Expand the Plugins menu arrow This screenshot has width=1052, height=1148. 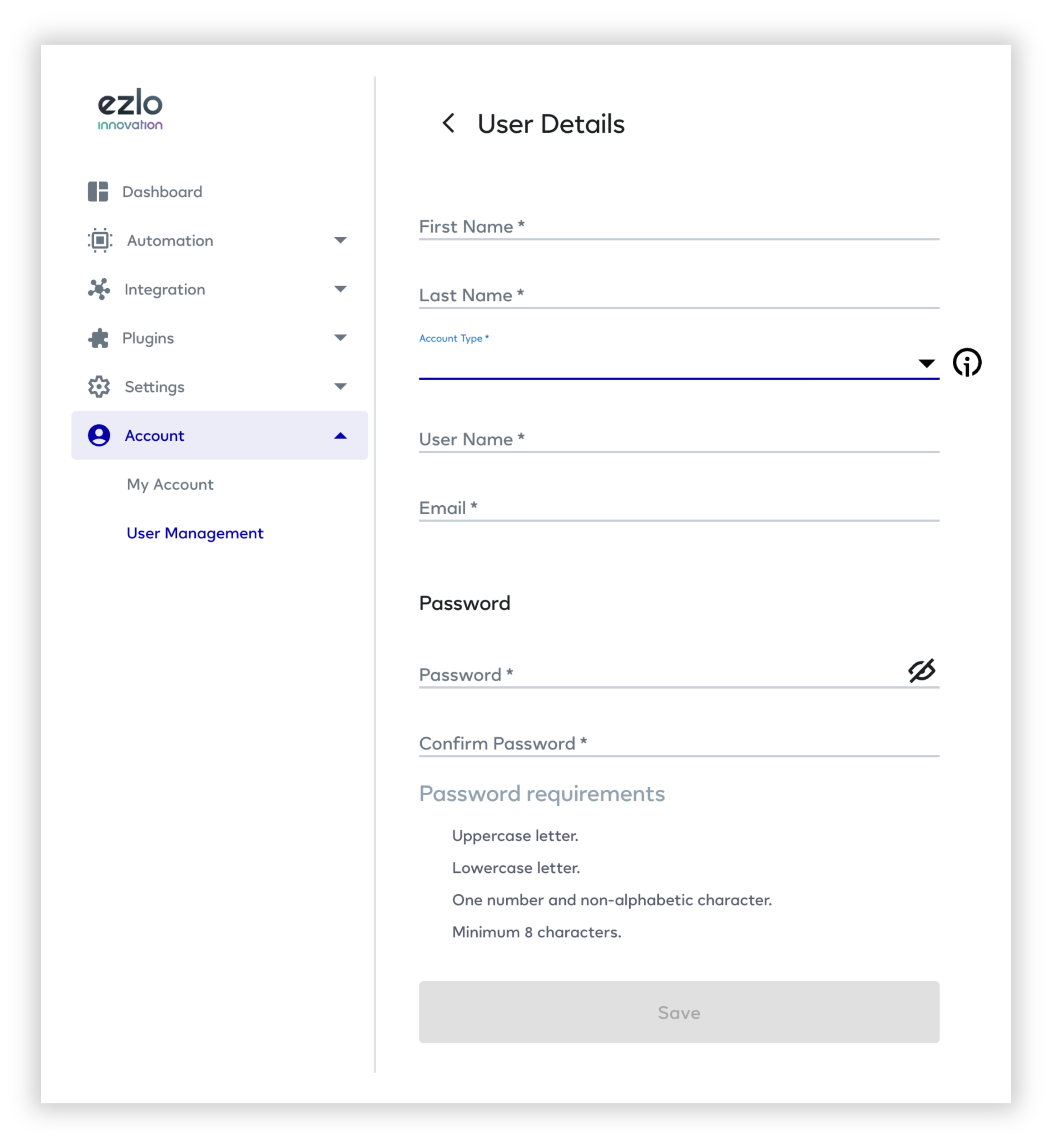340,338
